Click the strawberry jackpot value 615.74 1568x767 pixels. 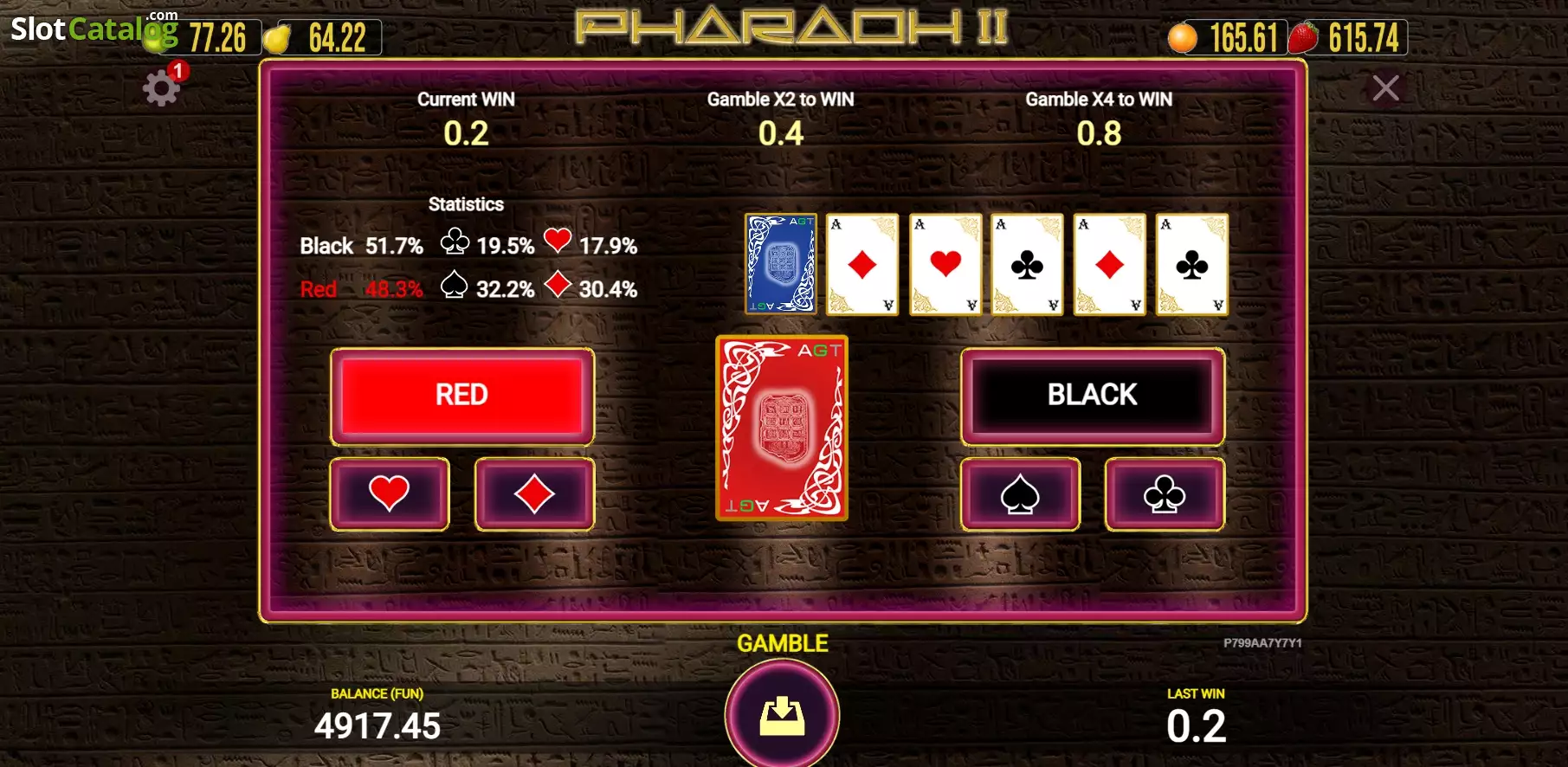(x=1364, y=38)
